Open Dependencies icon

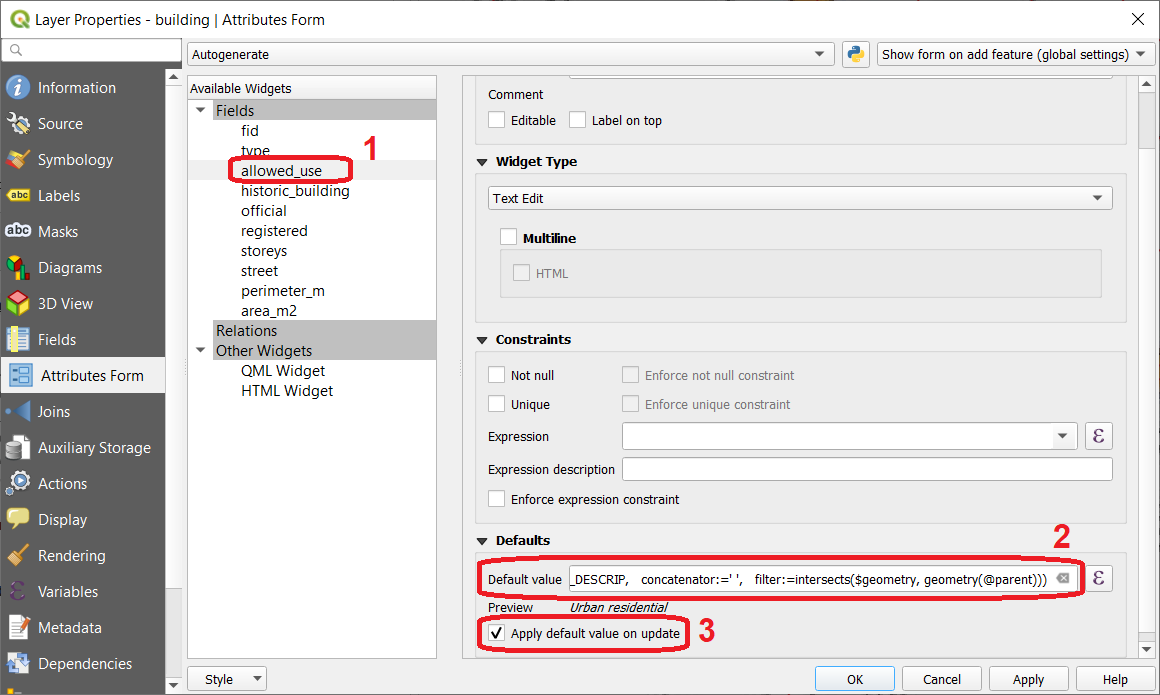pyautogui.click(x=18, y=663)
